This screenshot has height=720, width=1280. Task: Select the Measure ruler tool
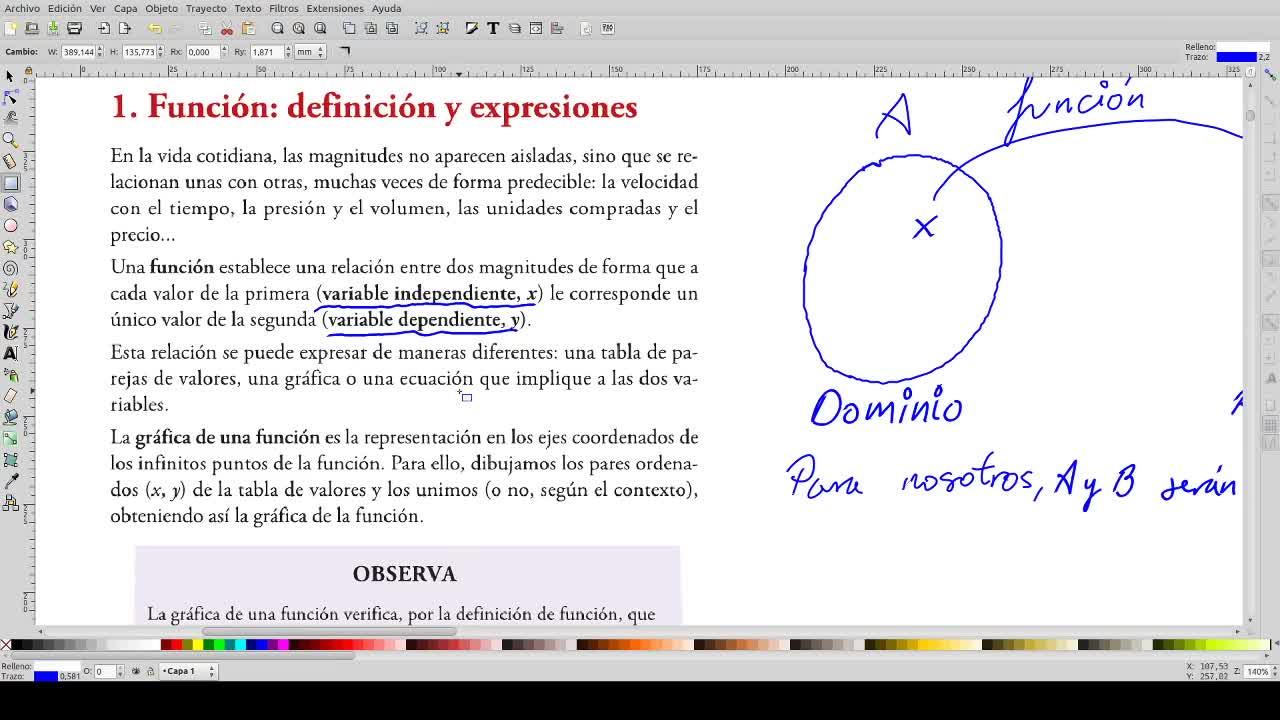click(10, 161)
